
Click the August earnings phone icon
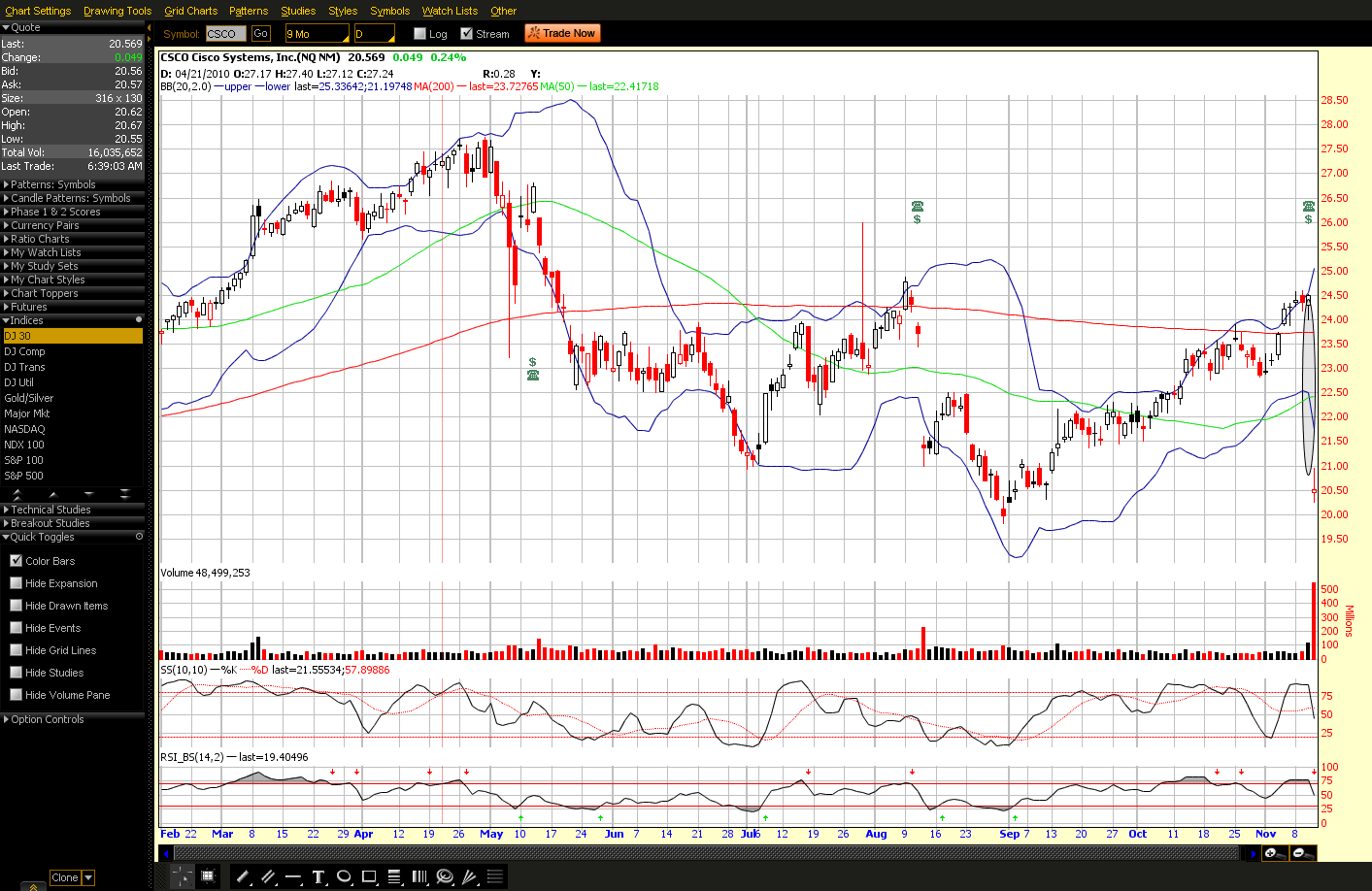point(918,206)
